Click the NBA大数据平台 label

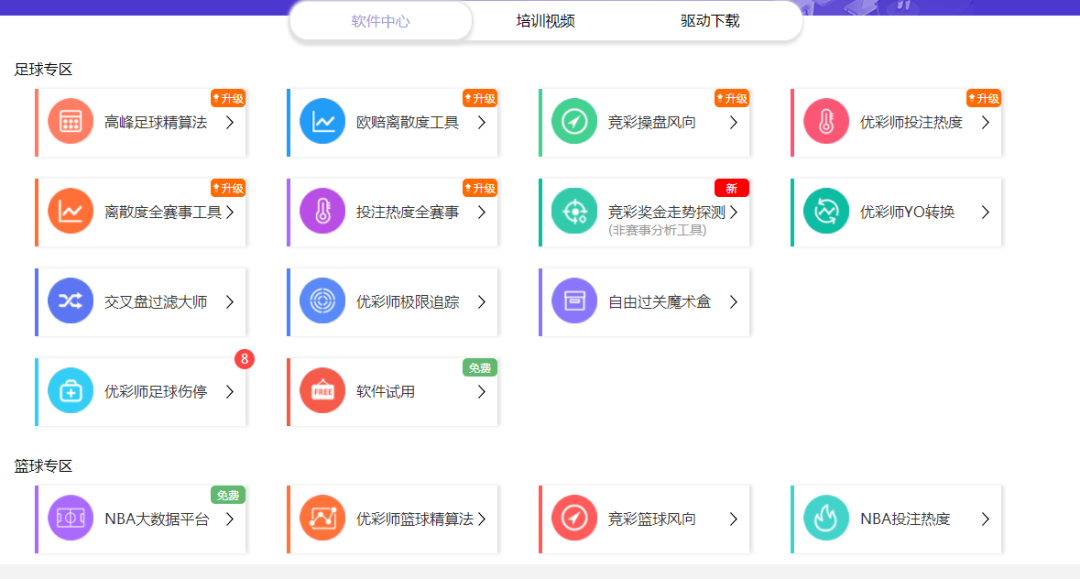pos(157,519)
